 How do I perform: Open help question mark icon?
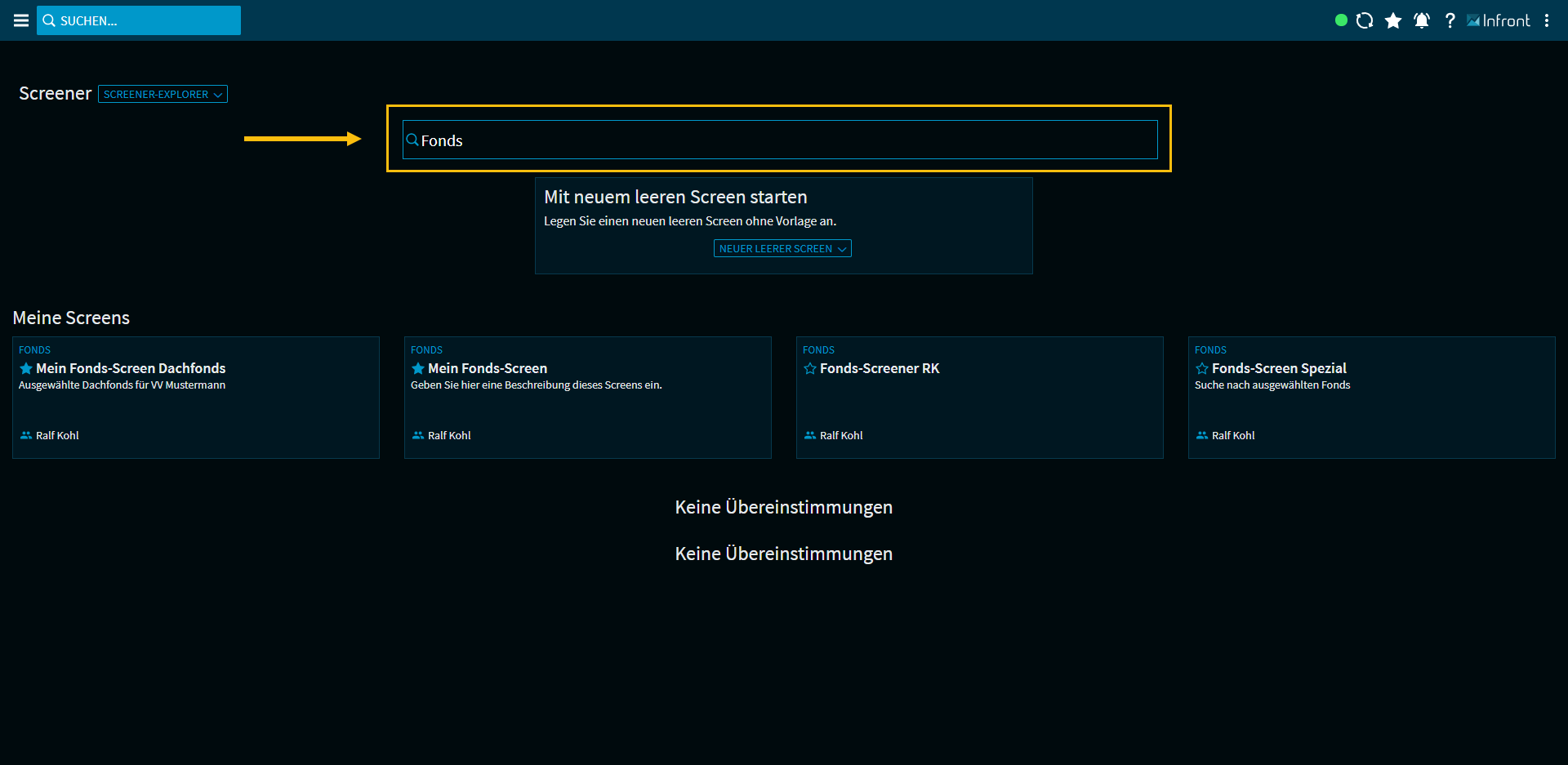click(1450, 20)
